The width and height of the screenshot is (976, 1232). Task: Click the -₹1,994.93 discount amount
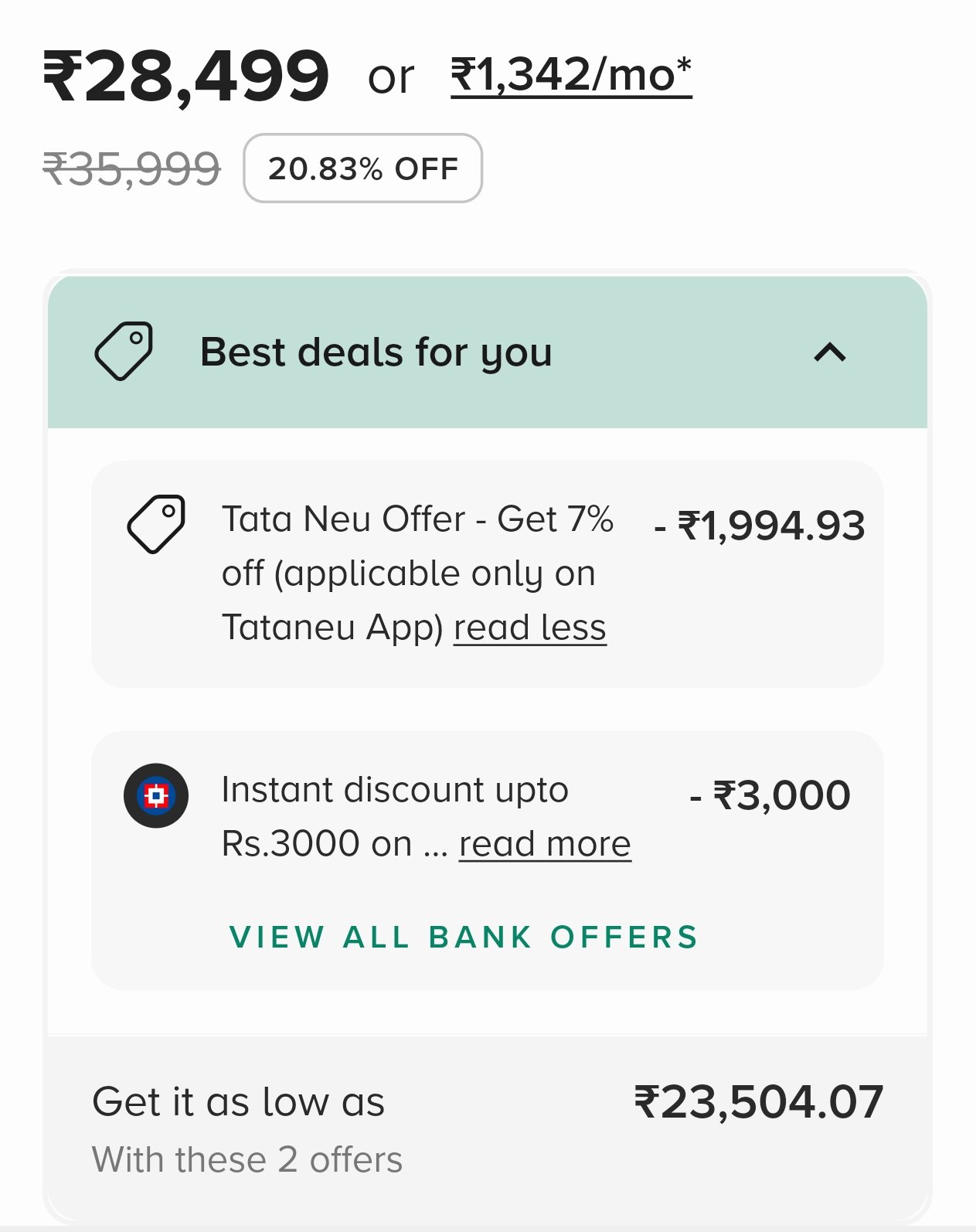[x=760, y=526]
